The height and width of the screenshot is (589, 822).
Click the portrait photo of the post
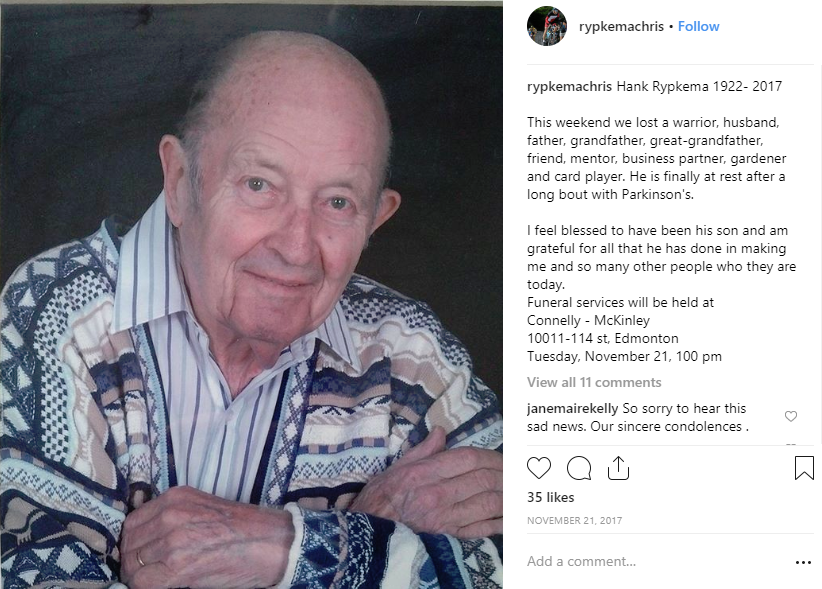tap(252, 294)
